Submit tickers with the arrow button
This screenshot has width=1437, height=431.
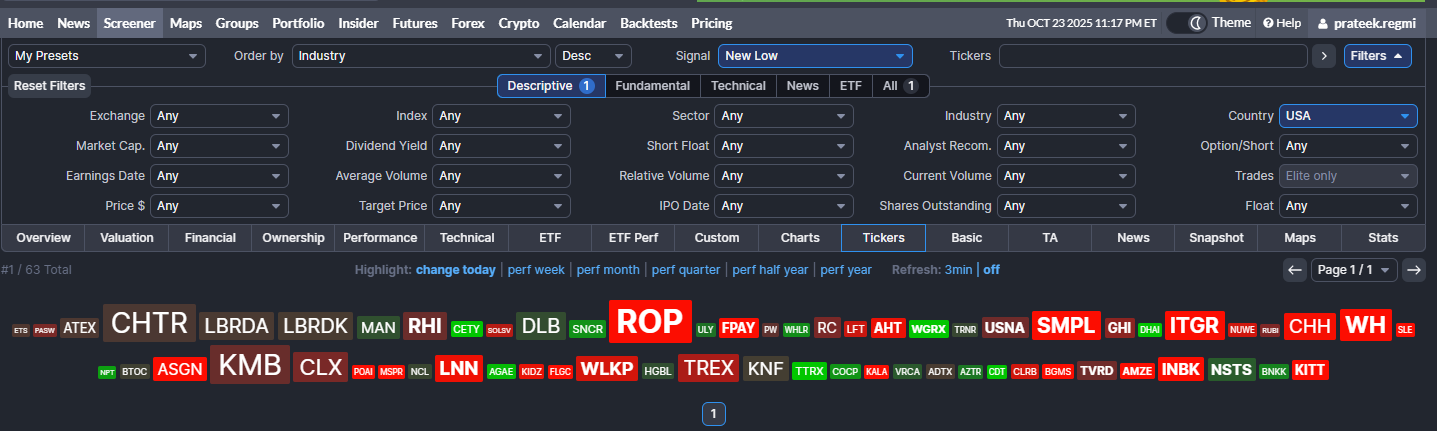pos(1324,56)
